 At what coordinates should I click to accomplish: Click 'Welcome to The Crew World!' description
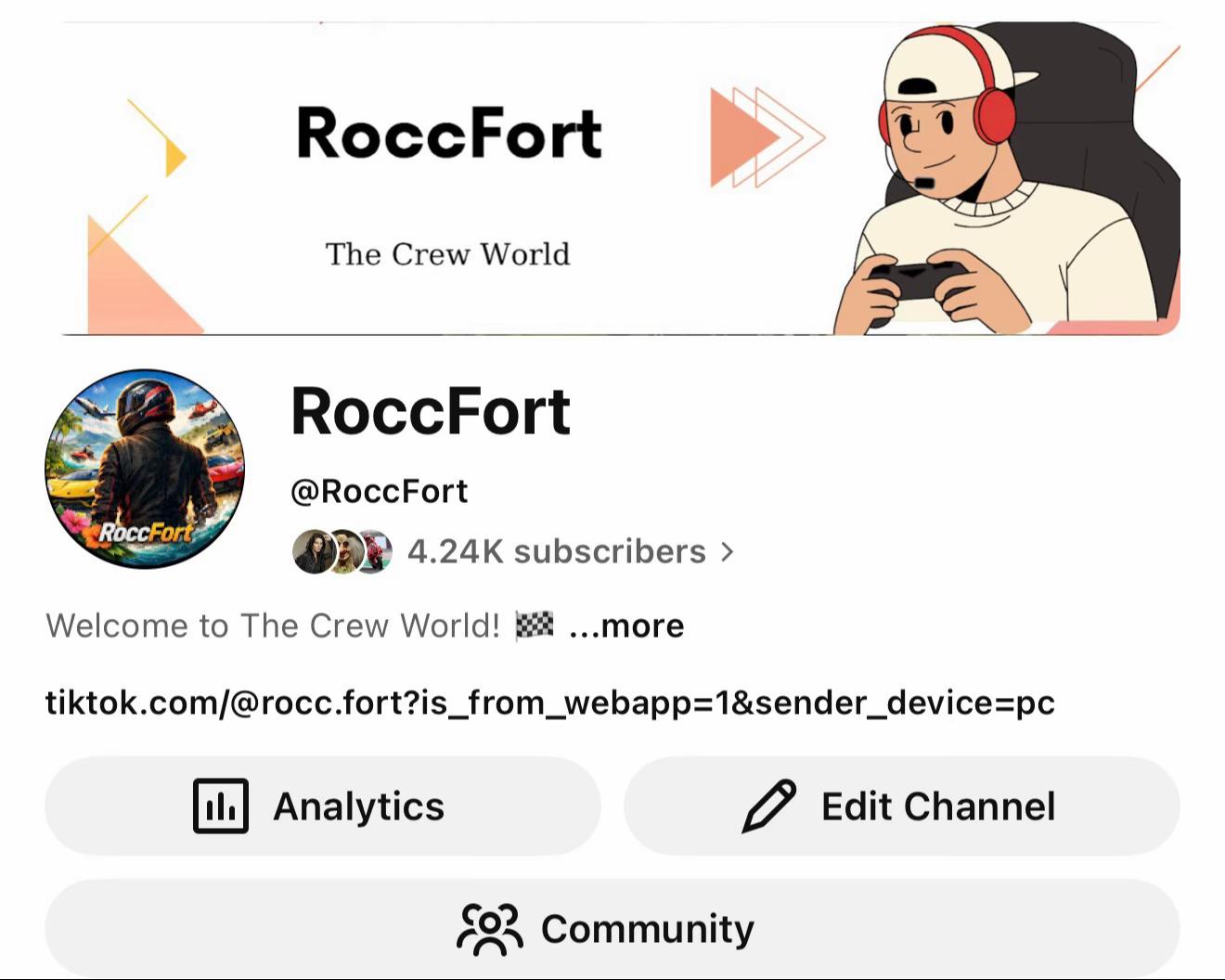coord(273,626)
